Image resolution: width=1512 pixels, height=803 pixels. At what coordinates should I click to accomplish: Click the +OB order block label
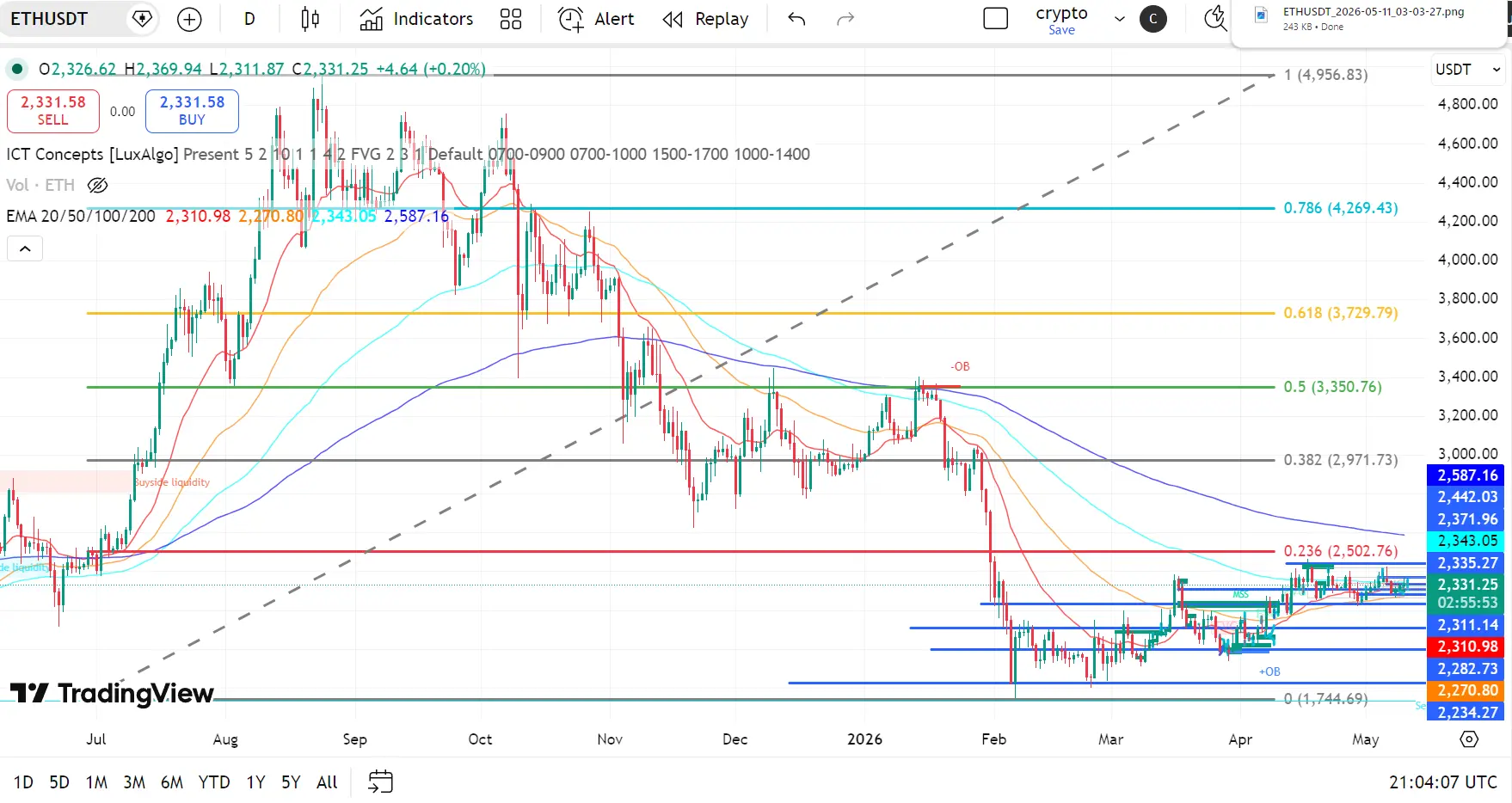click(1269, 671)
